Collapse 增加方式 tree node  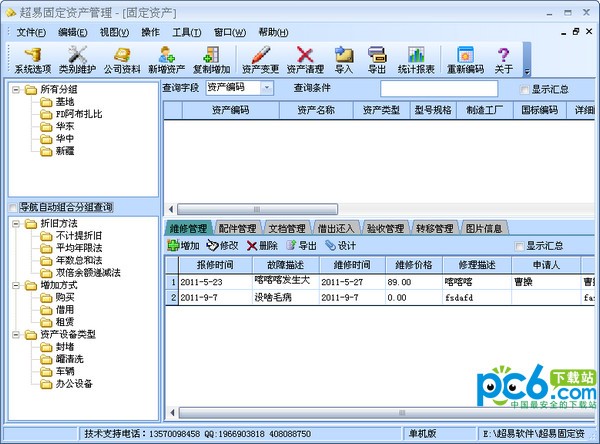pos(16,285)
